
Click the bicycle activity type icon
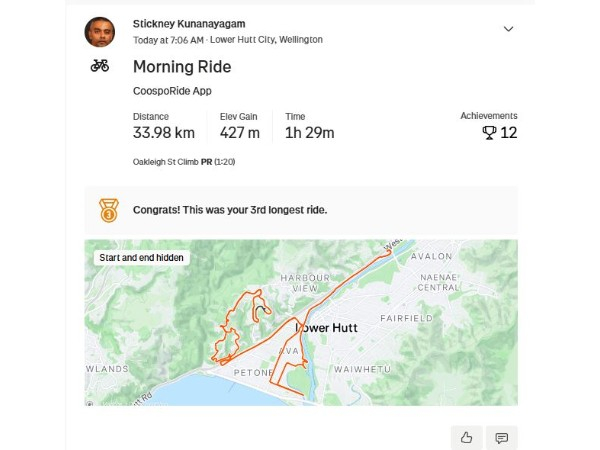pos(99,66)
